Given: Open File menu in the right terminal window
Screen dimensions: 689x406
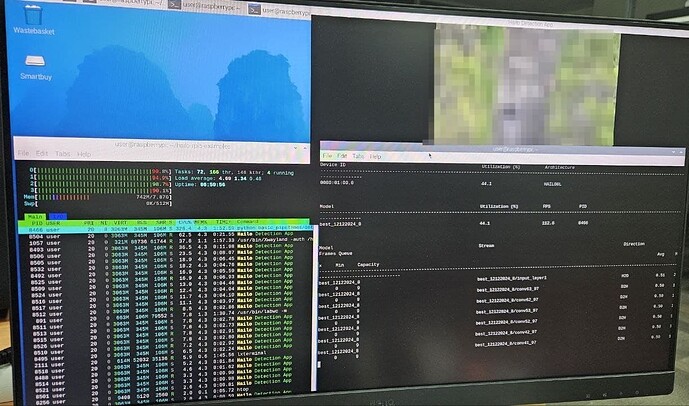Looking at the screenshot, I should [327, 157].
